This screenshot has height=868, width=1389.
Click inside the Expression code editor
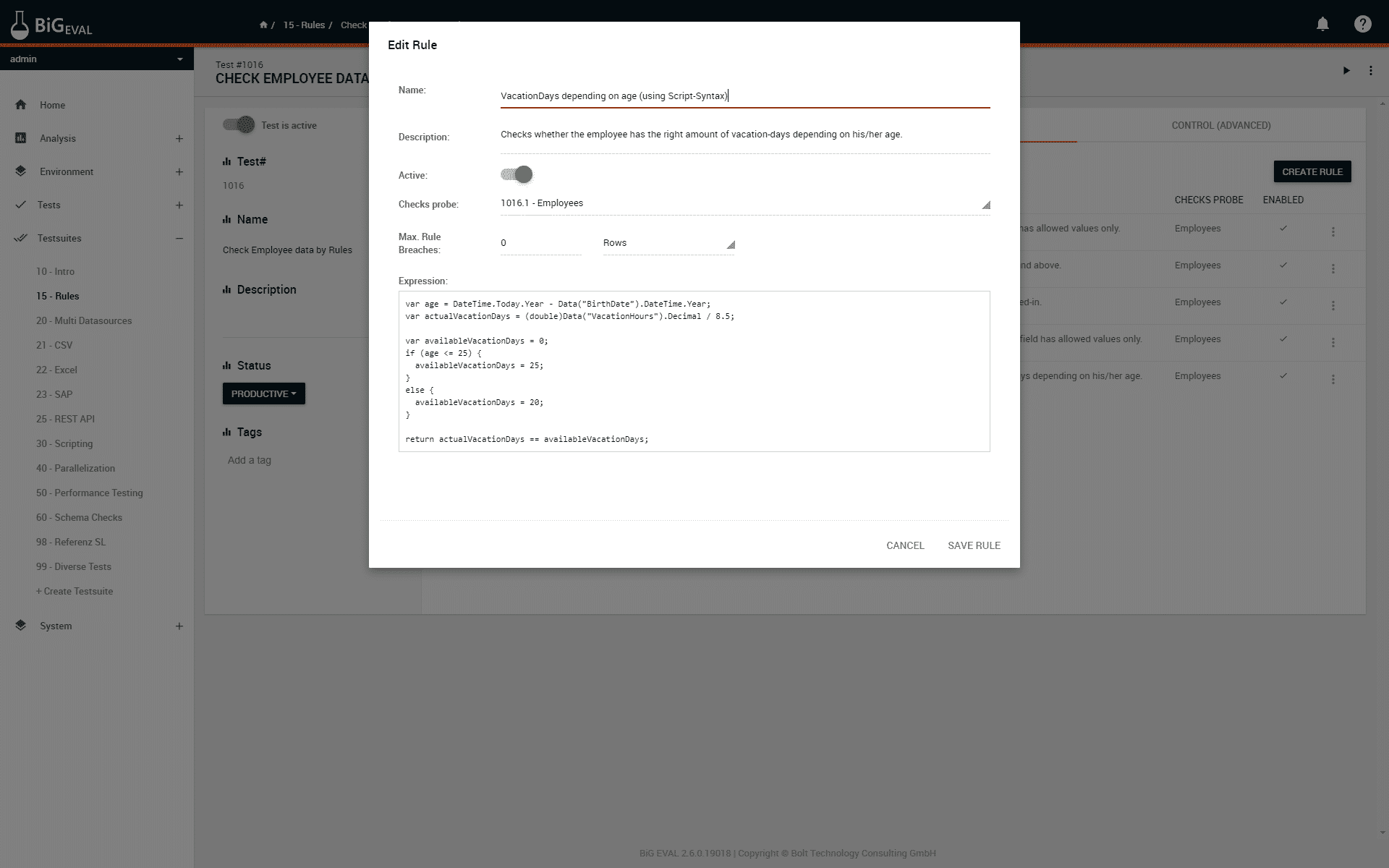[x=694, y=371]
